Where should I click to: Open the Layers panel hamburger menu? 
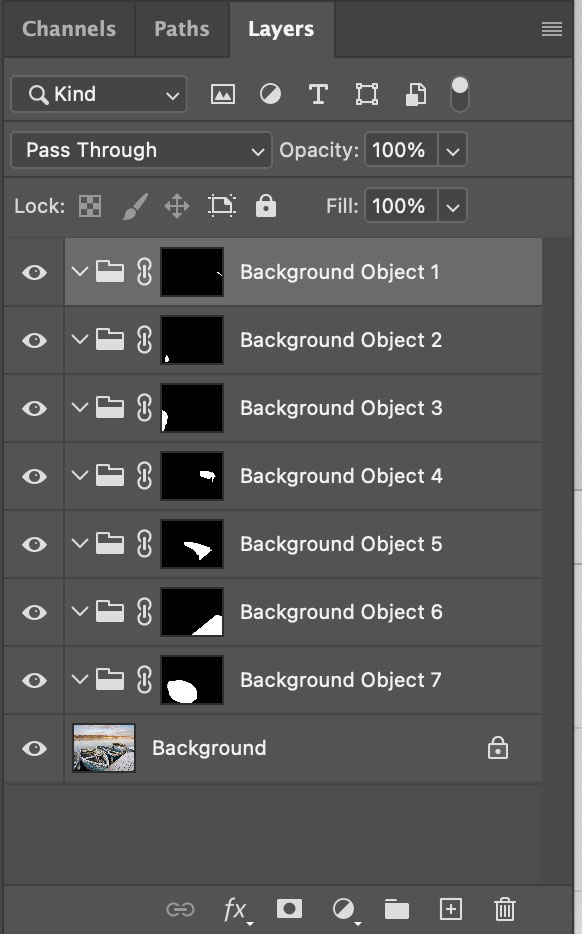pos(552,29)
